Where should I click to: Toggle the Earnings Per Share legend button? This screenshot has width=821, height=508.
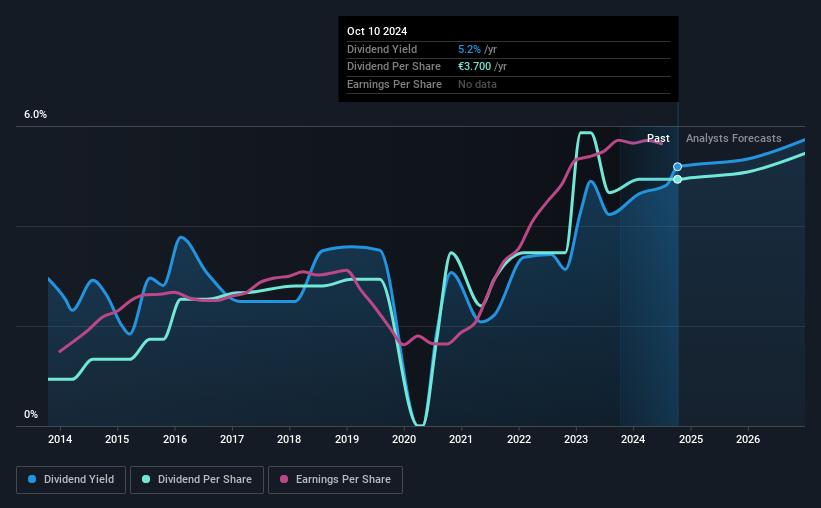tap(335, 480)
